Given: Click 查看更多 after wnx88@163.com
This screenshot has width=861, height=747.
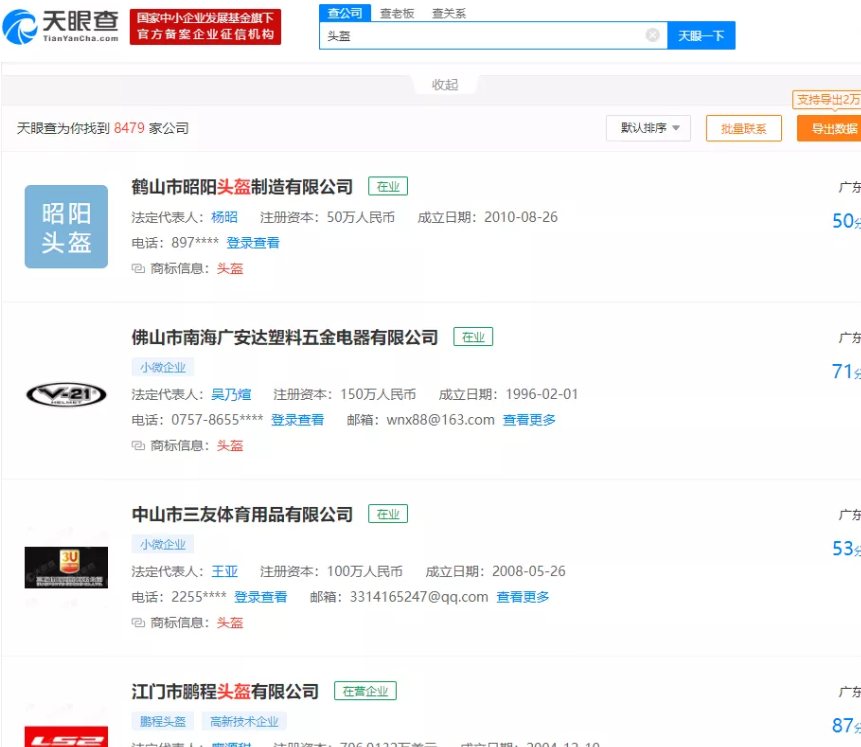Looking at the screenshot, I should point(529,420).
